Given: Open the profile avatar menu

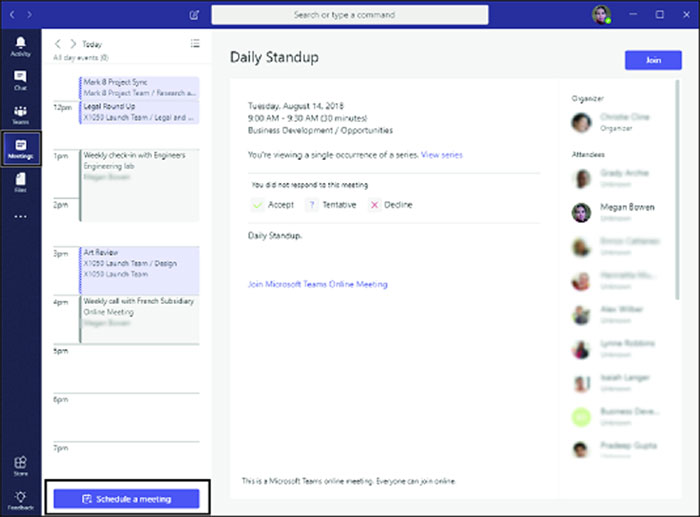Looking at the screenshot, I should tap(601, 15).
